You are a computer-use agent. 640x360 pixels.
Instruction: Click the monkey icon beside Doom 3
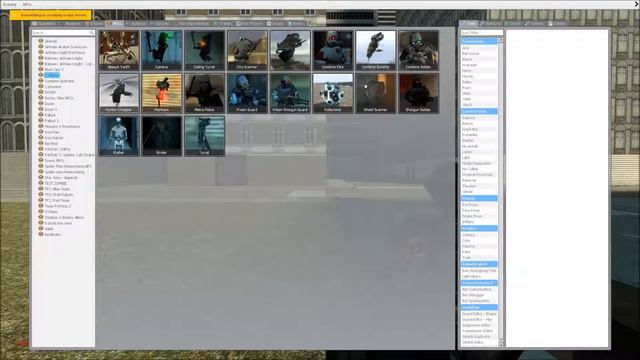(x=41, y=109)
